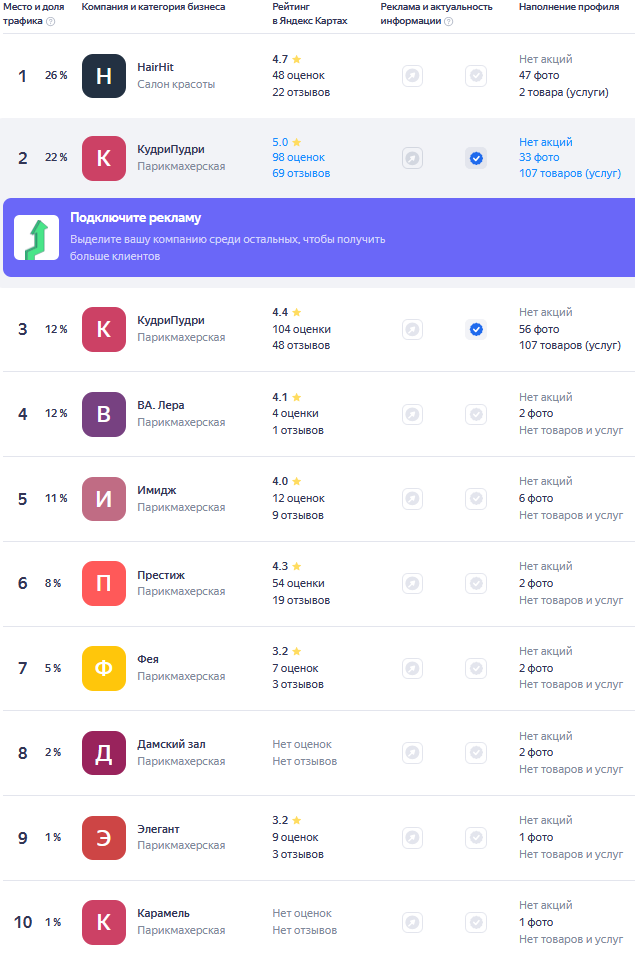Image resolution: width=635 pixels, height=960 pixels.
Task: Click the blue 33 фото link
Action: click(x=539, y=157)
